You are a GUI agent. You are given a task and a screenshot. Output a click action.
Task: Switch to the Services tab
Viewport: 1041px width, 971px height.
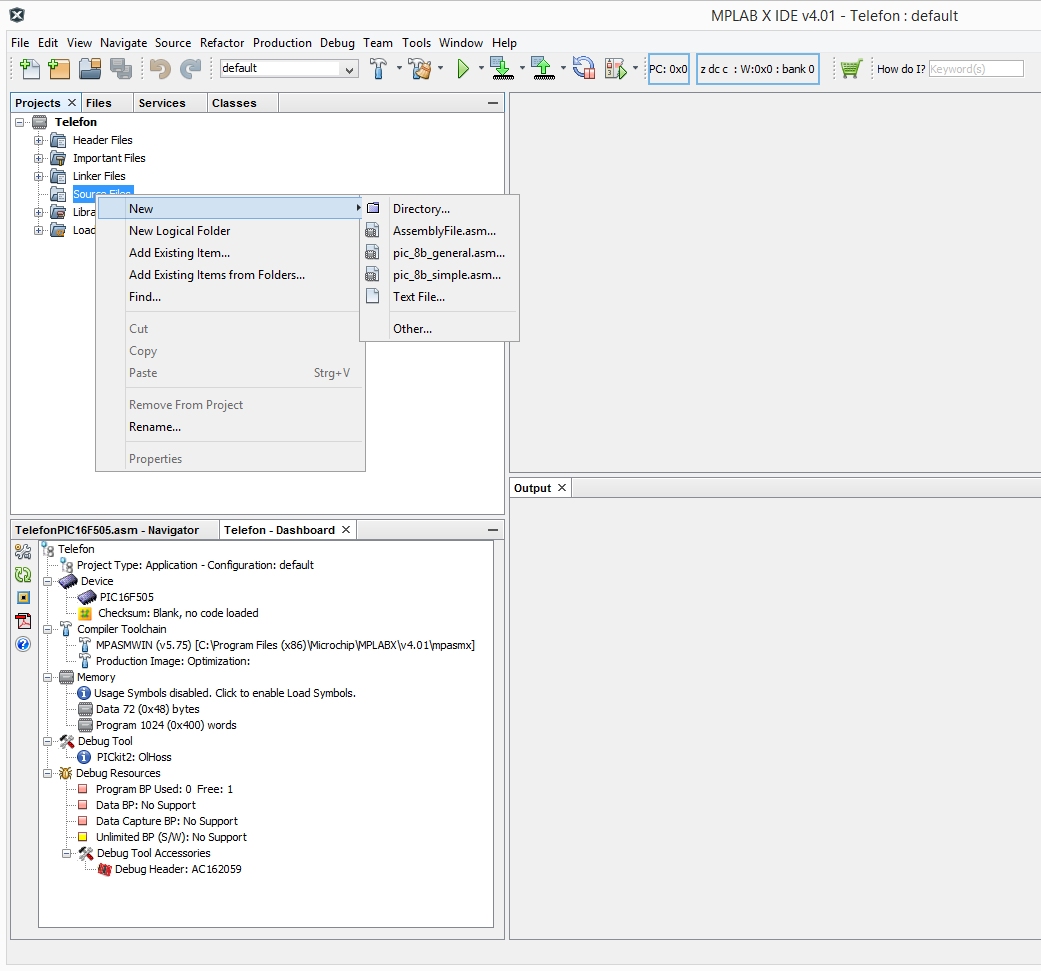pyautogui.click(x=169, y=103)
